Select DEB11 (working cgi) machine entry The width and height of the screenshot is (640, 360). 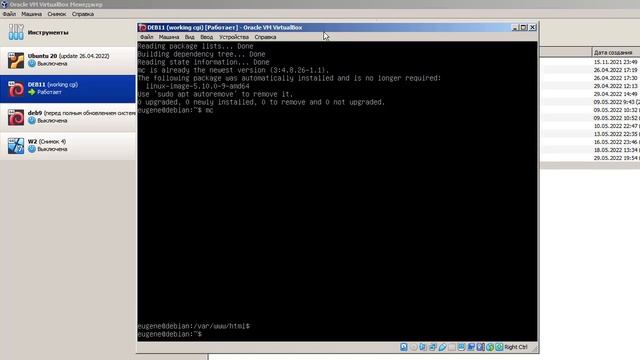(68, 89)
